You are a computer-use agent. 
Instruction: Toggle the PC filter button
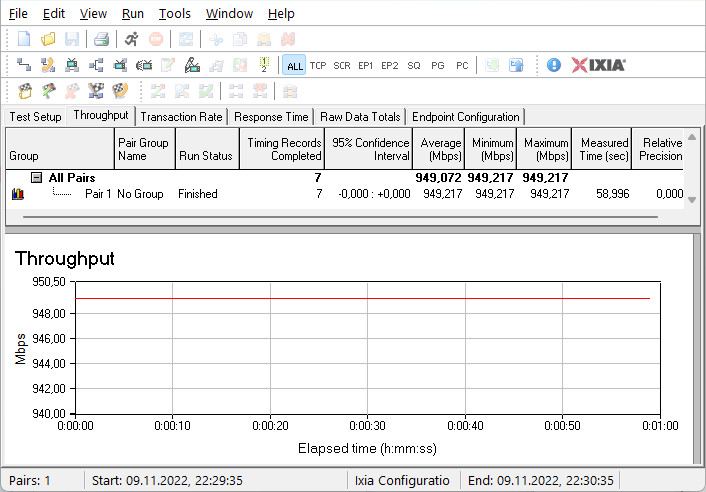(x=462, y=66)
